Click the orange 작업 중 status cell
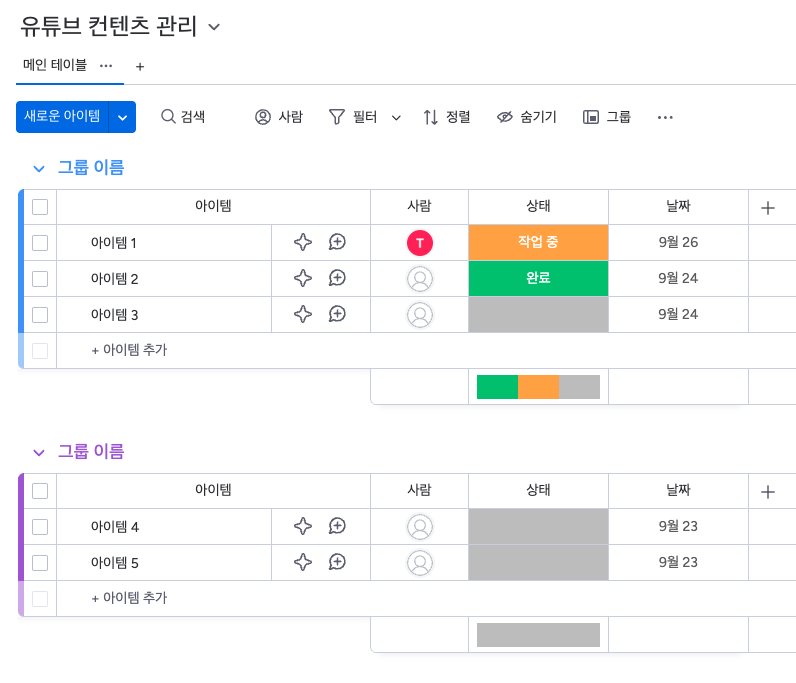 (x=538, y=242)
